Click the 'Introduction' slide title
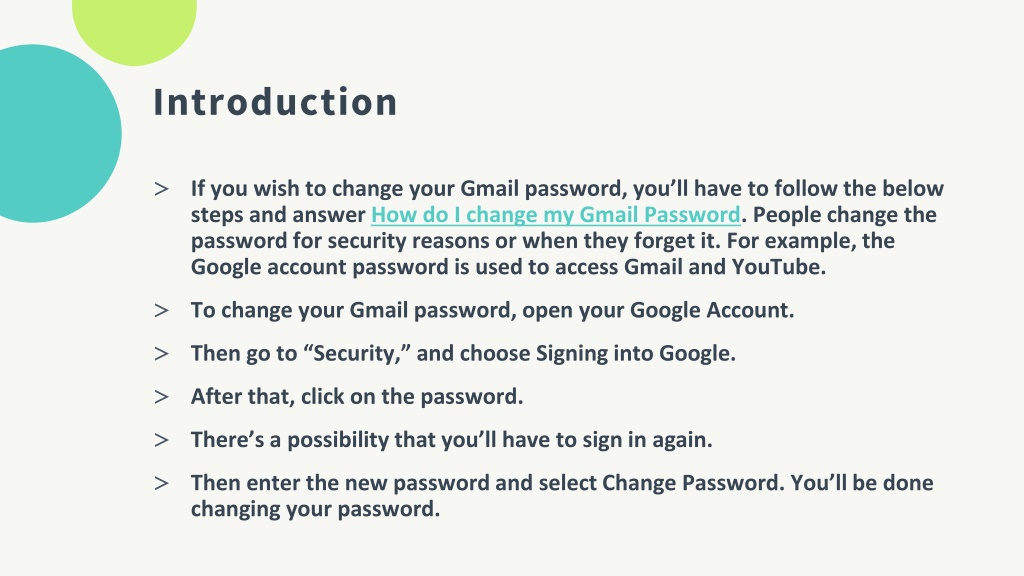1024x576 pixels. 275,102
